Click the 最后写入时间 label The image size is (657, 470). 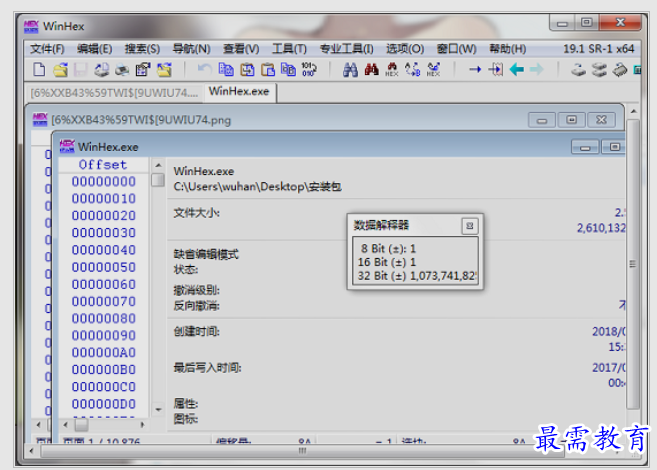pyautogui.click(x=207, y=368)
